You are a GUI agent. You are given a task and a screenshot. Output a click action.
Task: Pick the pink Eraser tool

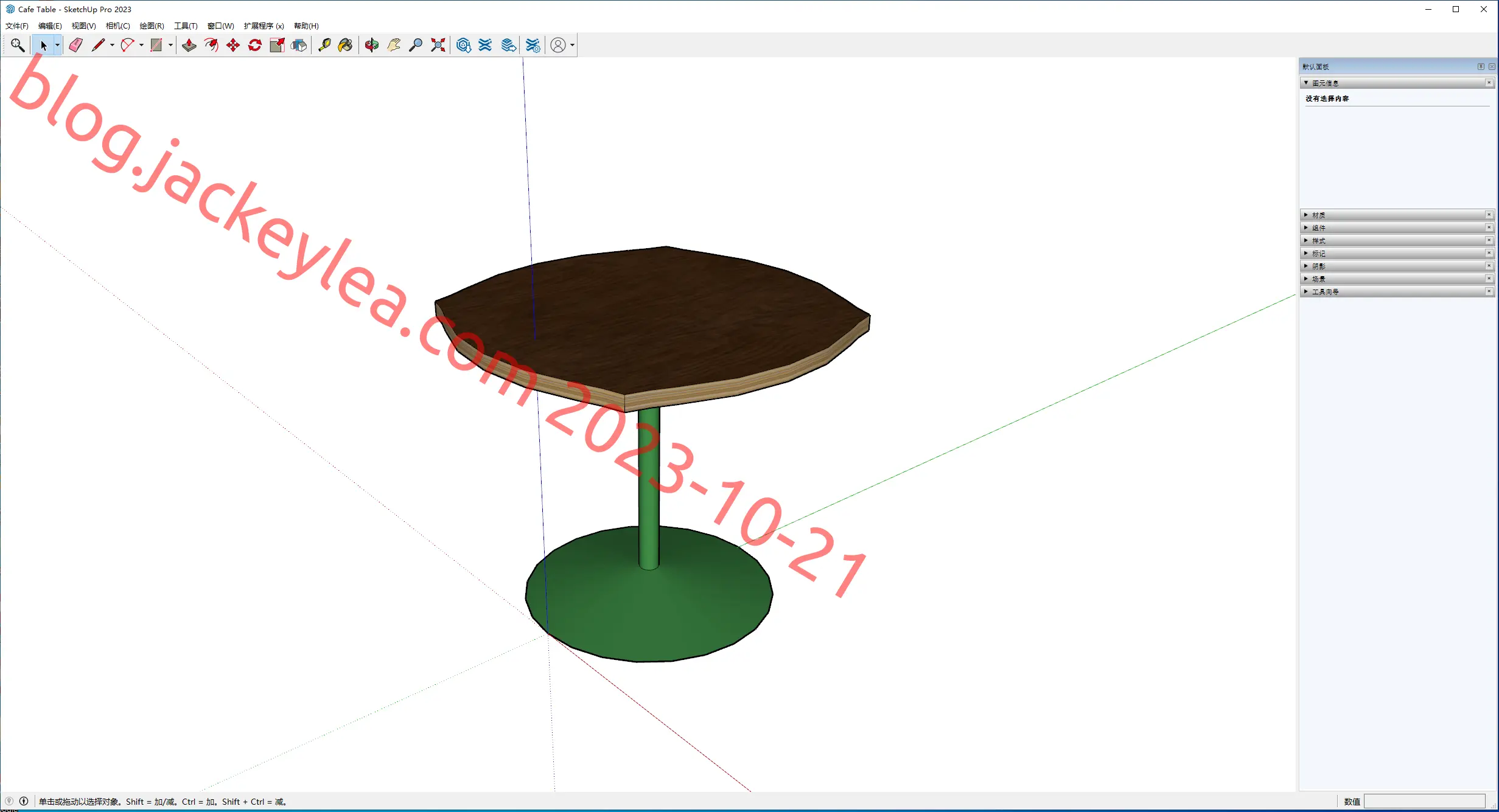point(75,45)
